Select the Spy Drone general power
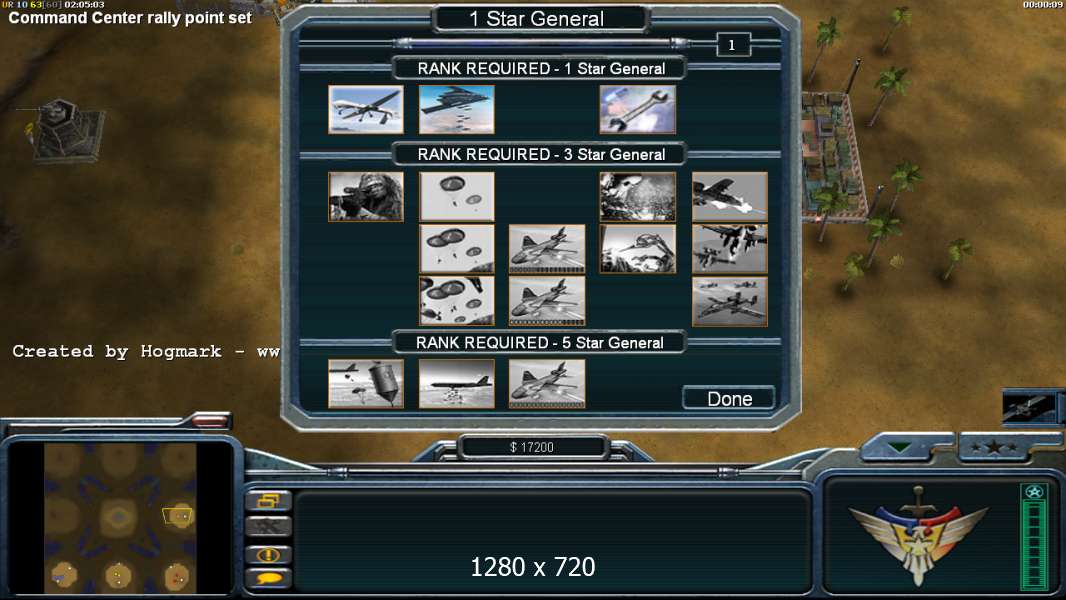This screenshot has height=600, width=1066. click(x=366, y=109)
